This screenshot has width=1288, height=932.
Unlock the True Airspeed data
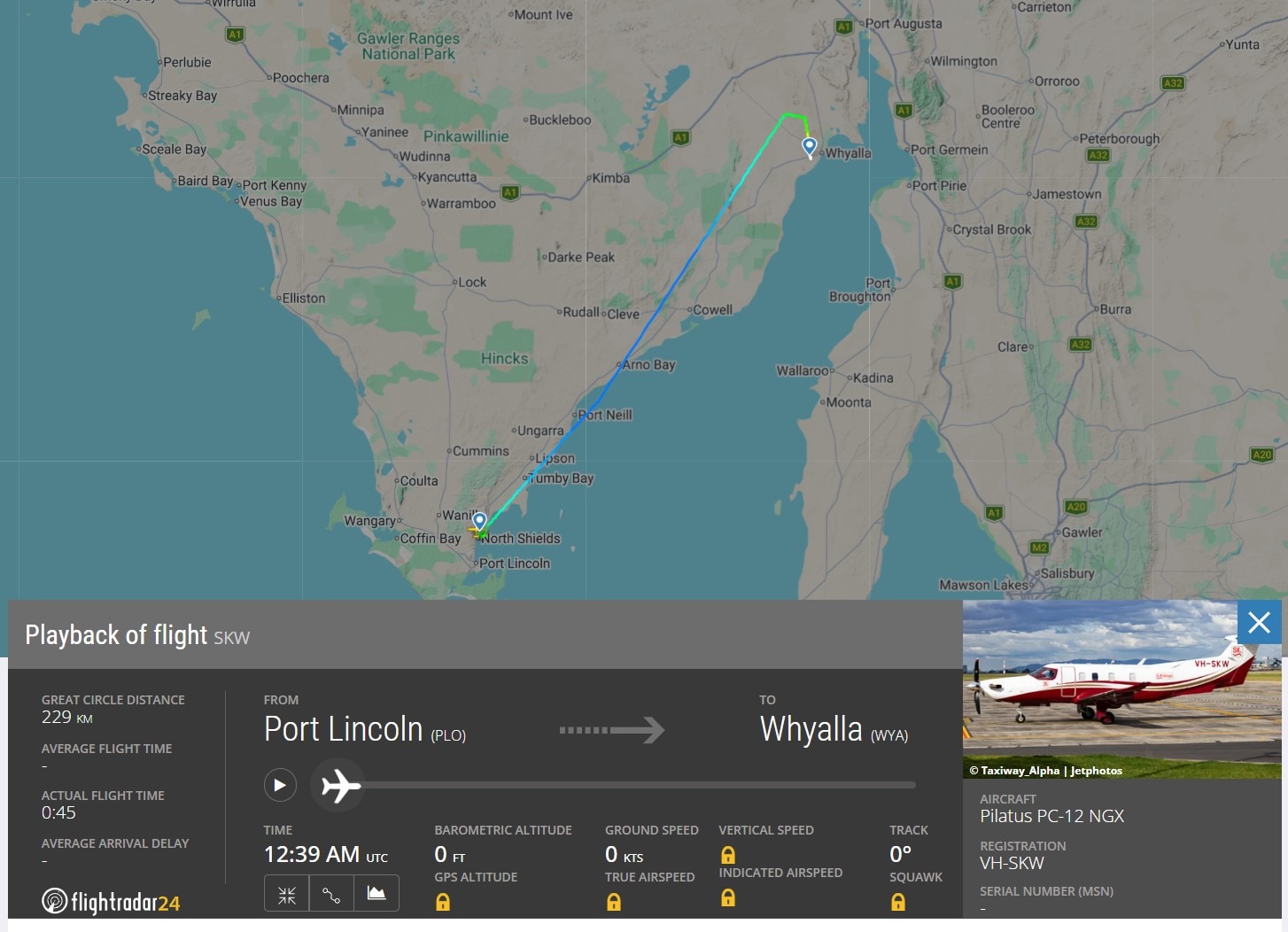[614, 902]
